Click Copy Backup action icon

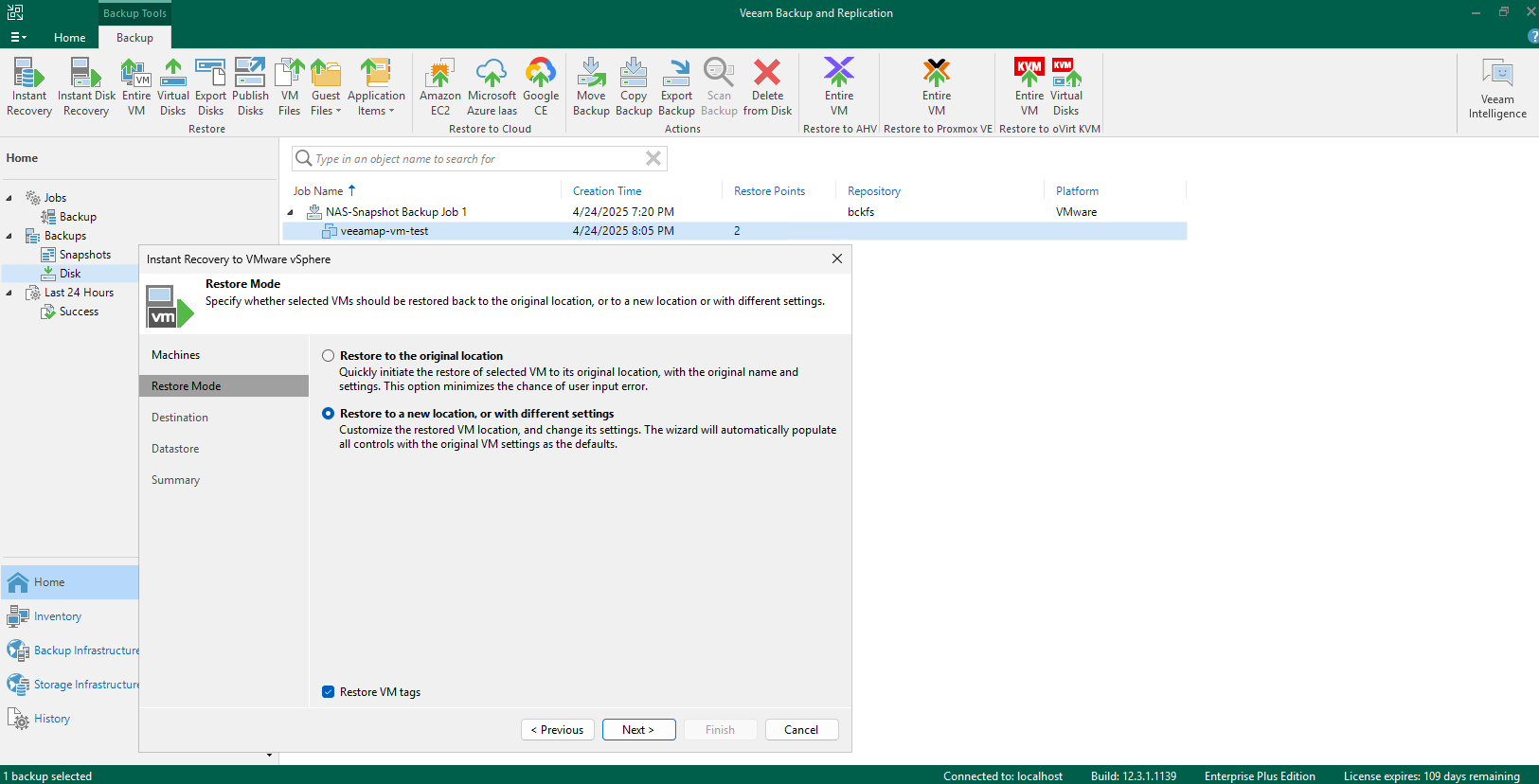pos(634,87)
